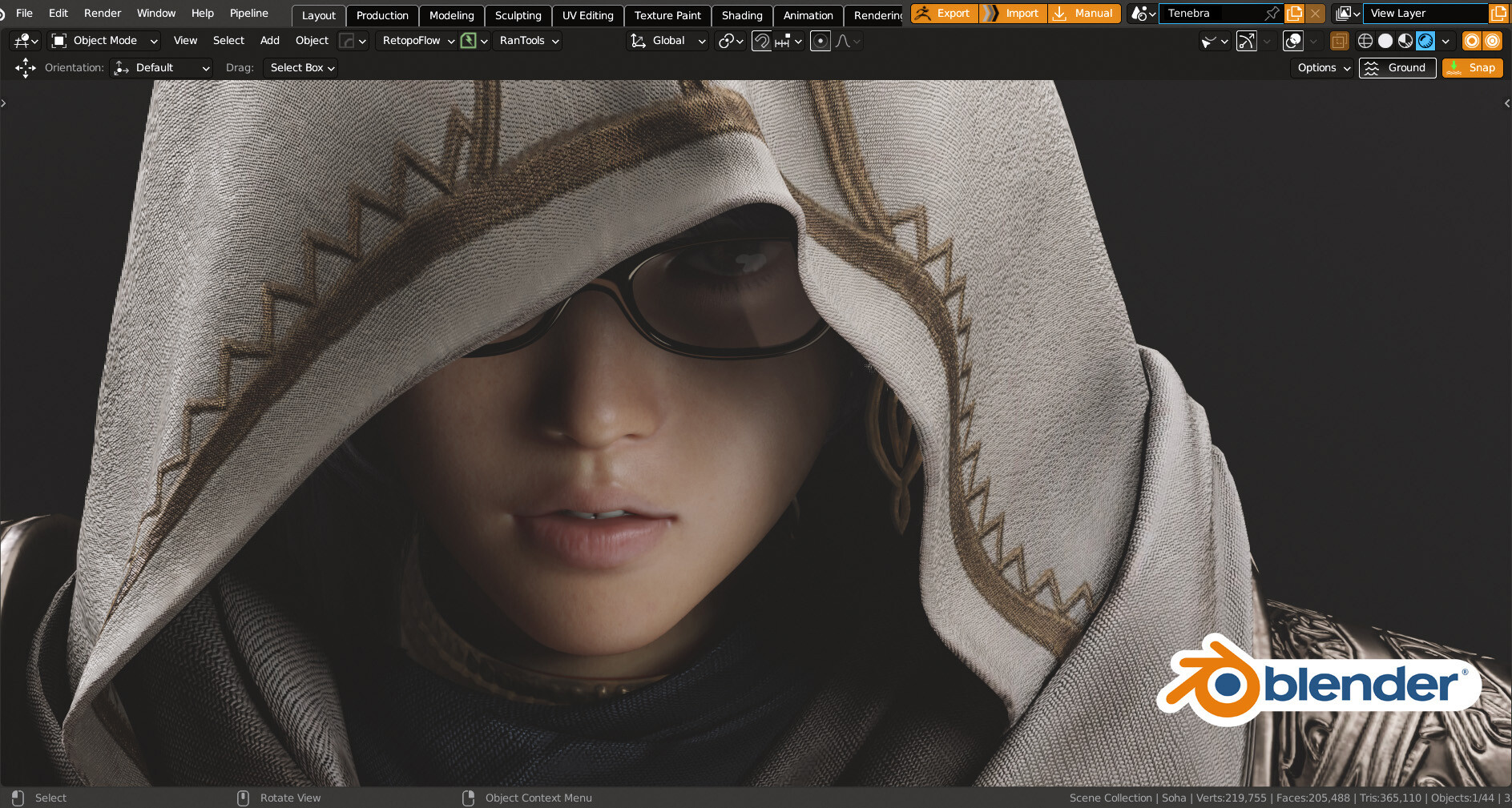This screenshot has height=808, width=1512.
Task: Pin the Tenebra scene with pin icon
Action: pos(1271,14)
